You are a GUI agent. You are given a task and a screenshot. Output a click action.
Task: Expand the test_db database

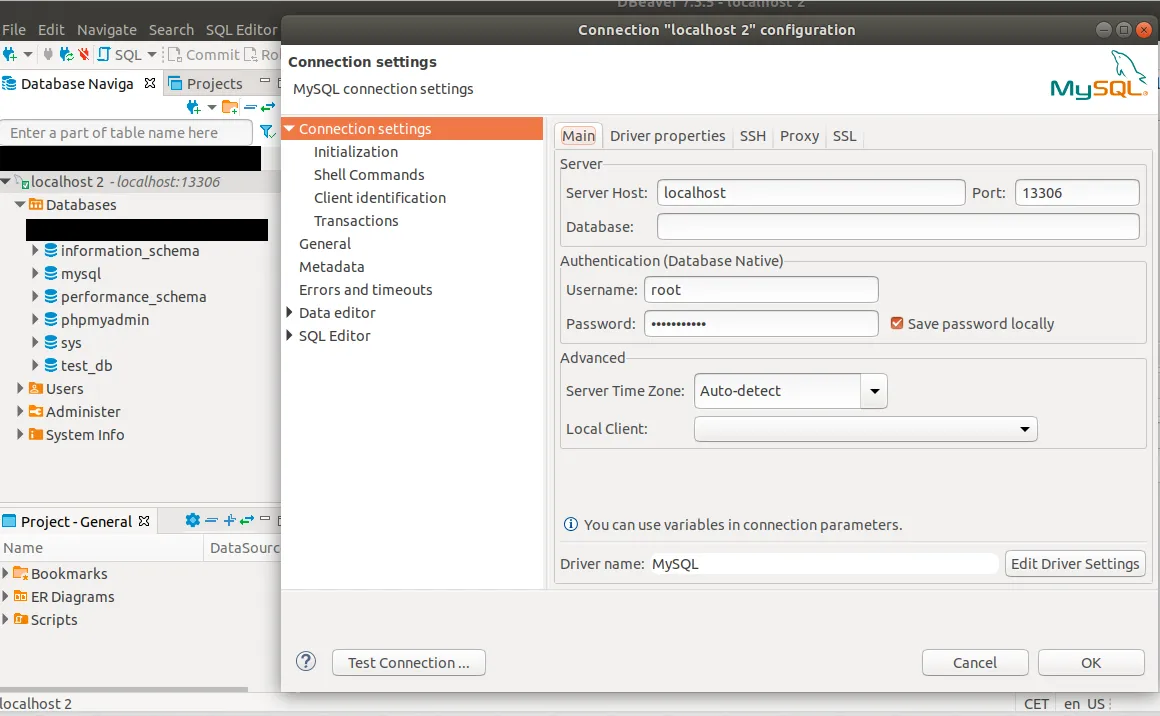[35, 365]
